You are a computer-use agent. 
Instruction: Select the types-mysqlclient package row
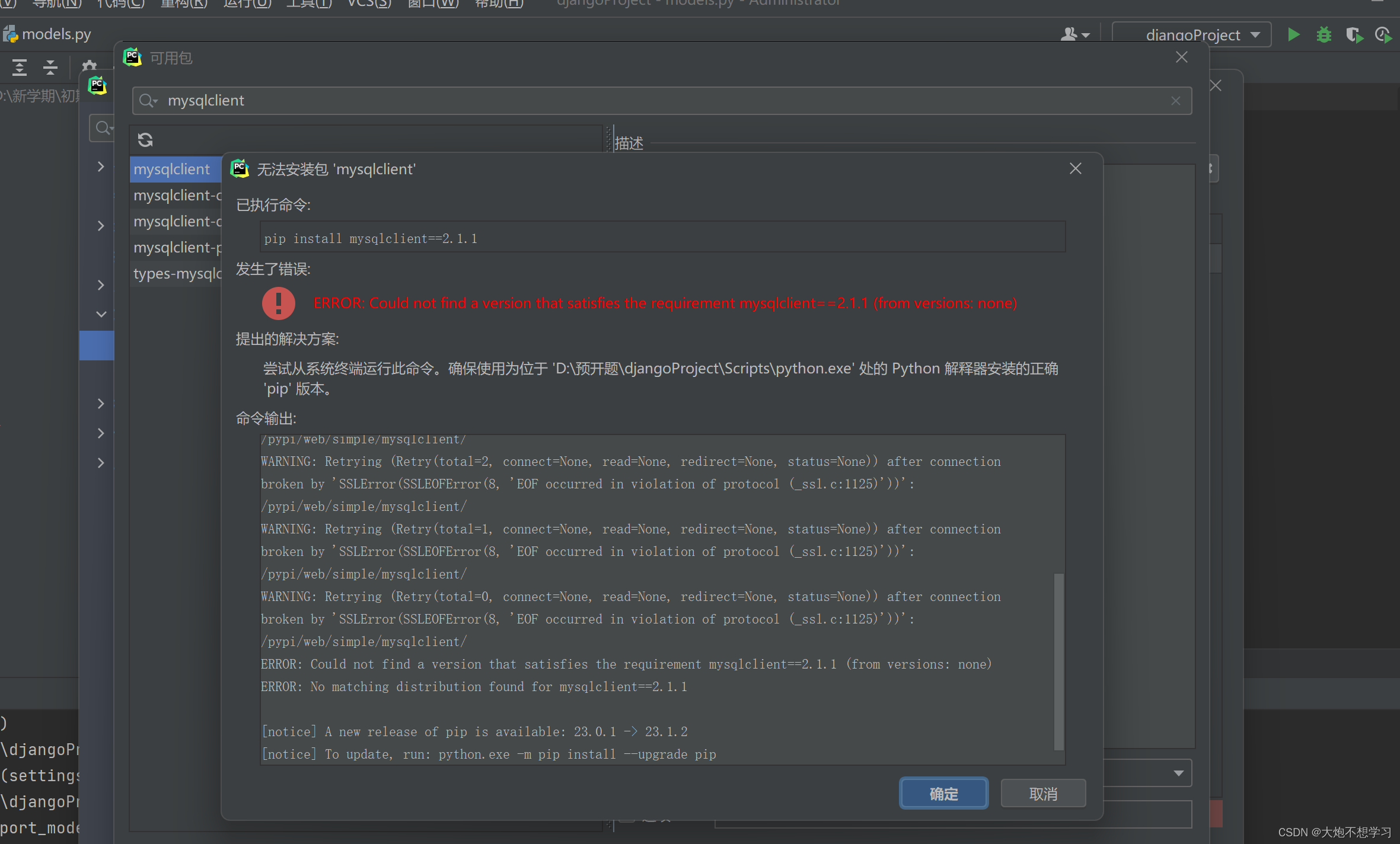[176, 273]
